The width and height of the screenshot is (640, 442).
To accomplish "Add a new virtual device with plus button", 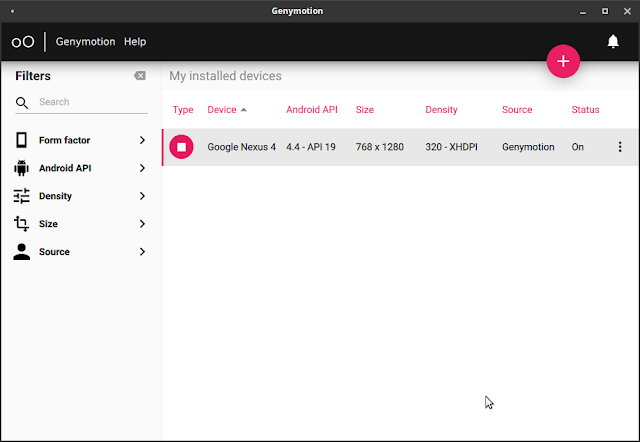I will [x=563, y=61].
